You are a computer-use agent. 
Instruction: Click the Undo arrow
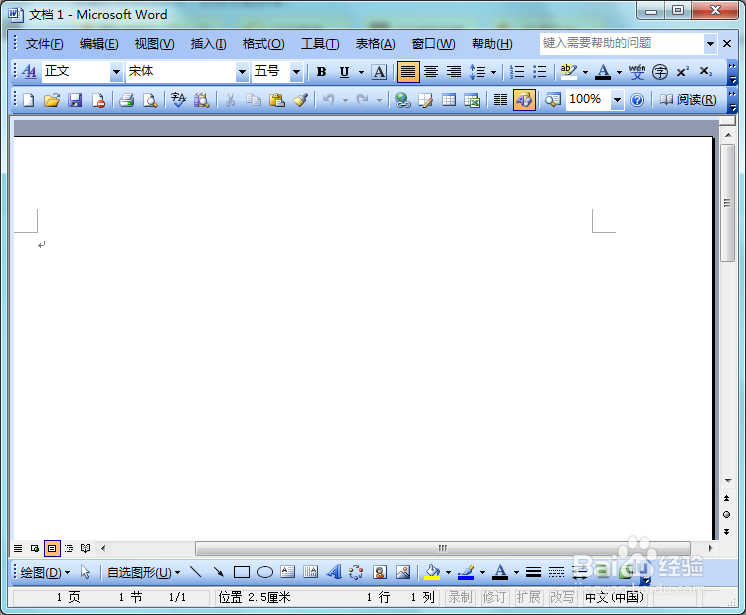328,100
